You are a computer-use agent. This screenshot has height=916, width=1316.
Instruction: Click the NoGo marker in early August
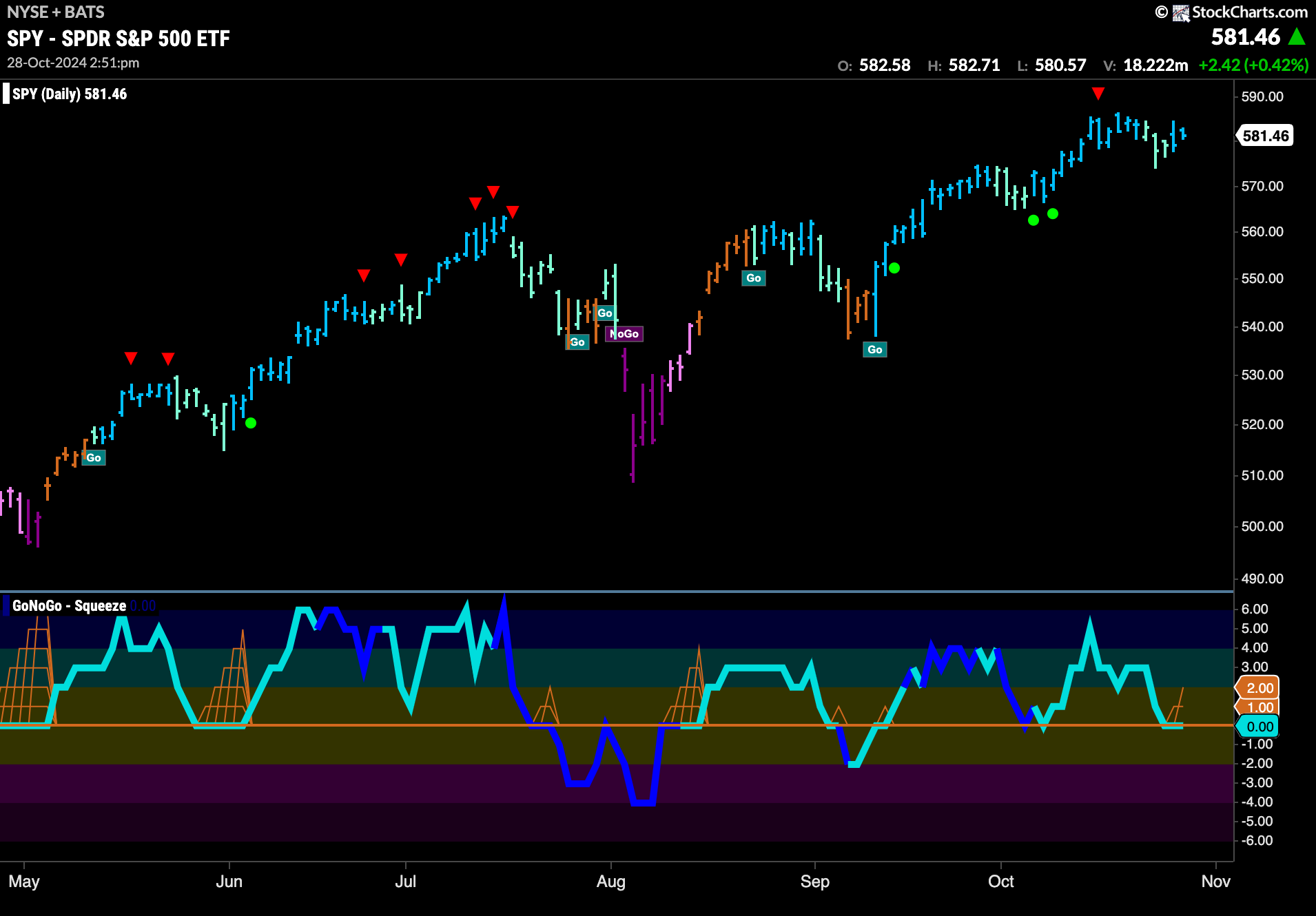[624, 333]
